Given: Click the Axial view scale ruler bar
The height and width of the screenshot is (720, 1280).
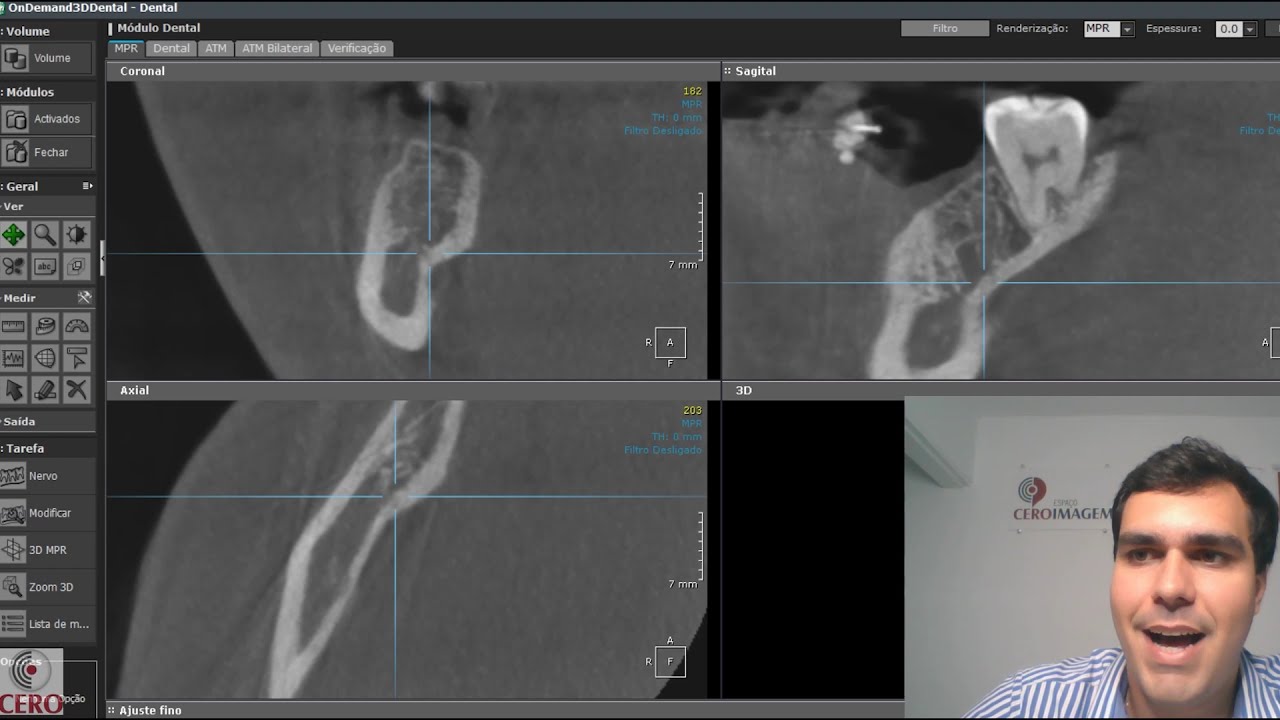Looking at the screenshot, I should click(x=700, y=545).
